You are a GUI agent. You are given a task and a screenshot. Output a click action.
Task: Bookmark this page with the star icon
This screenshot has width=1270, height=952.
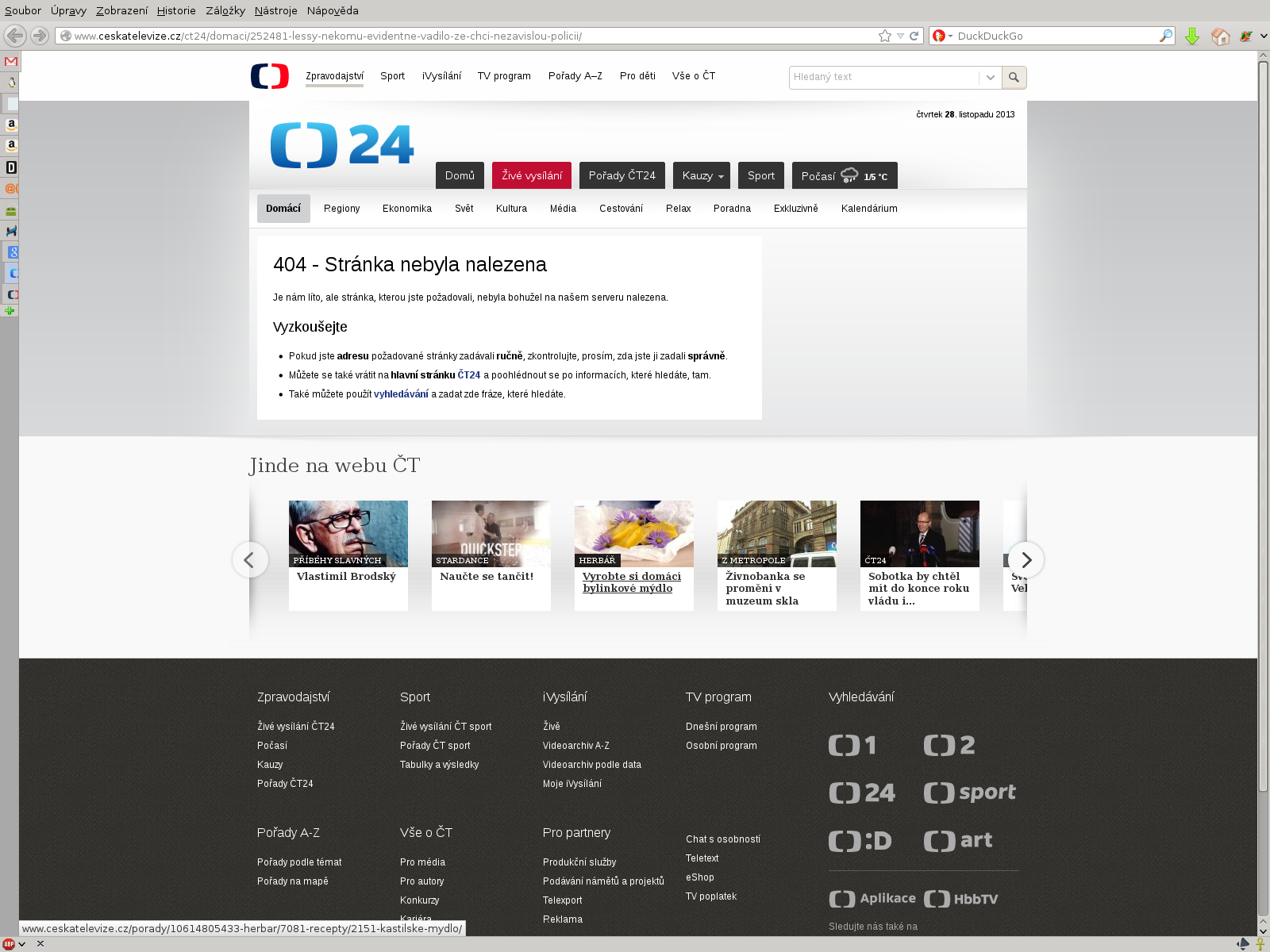885,36
